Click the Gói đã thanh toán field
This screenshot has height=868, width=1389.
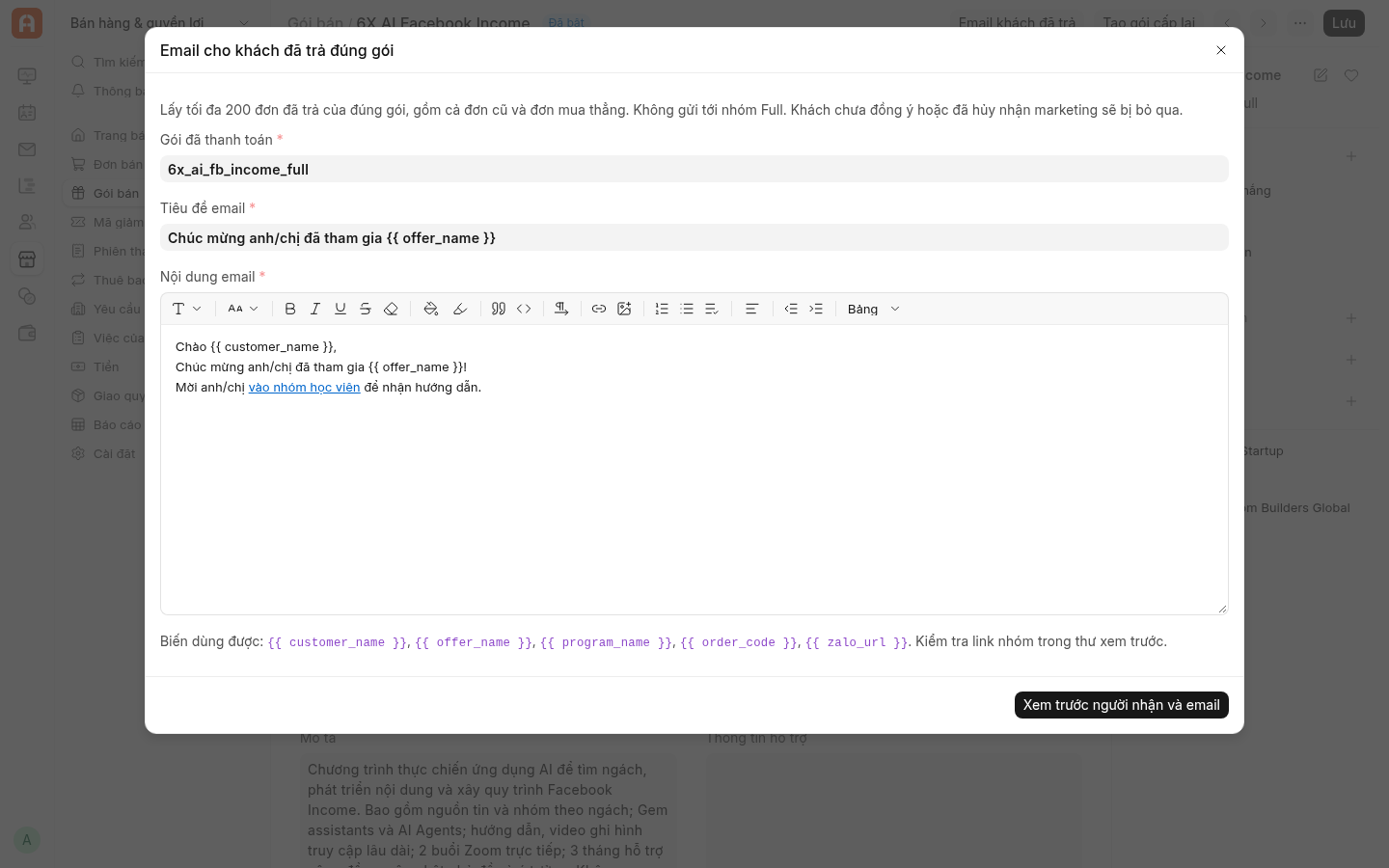click(x=694, y=169)
